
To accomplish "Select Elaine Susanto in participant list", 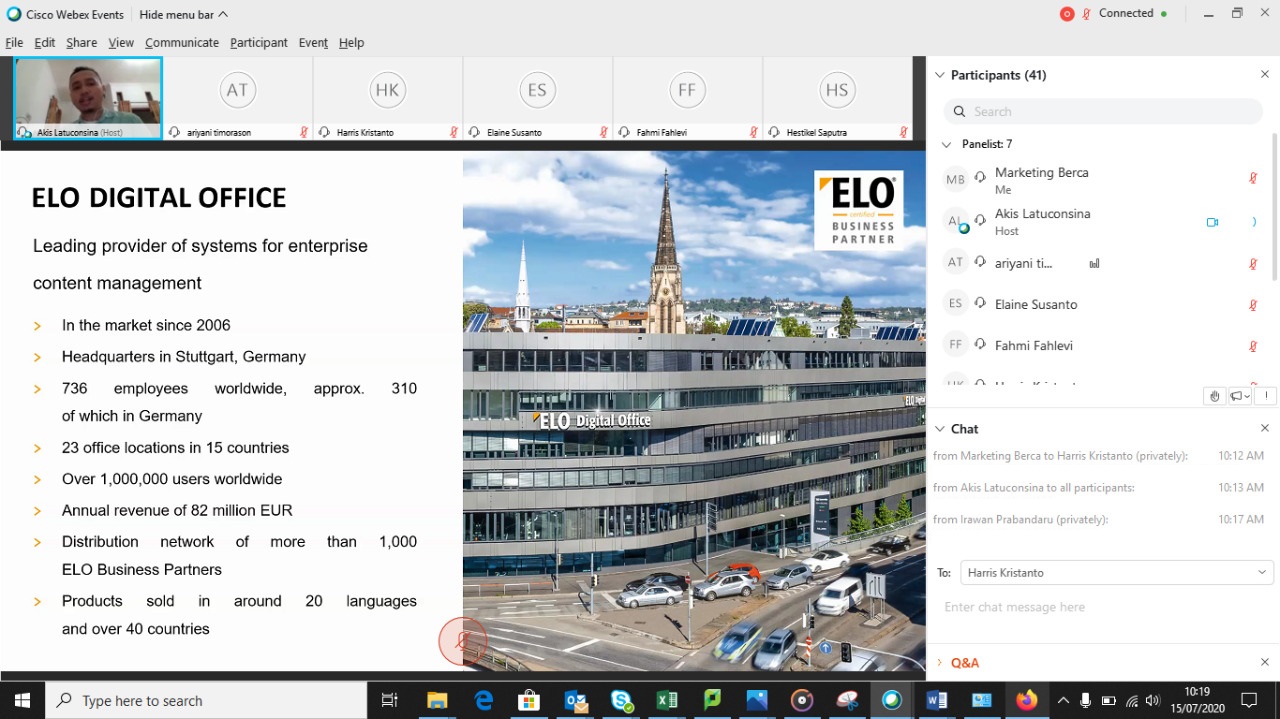I will pyautogui.click(x=1100, y=304).
